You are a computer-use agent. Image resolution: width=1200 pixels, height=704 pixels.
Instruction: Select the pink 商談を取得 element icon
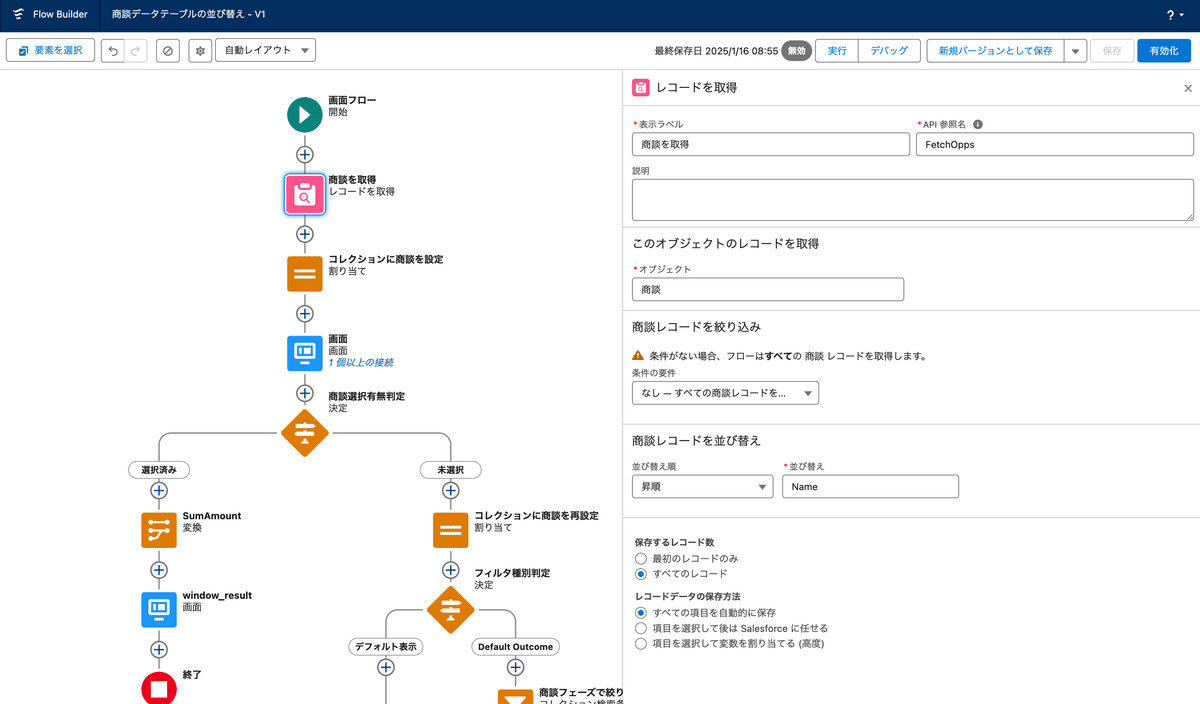click(x=305, y=194)
